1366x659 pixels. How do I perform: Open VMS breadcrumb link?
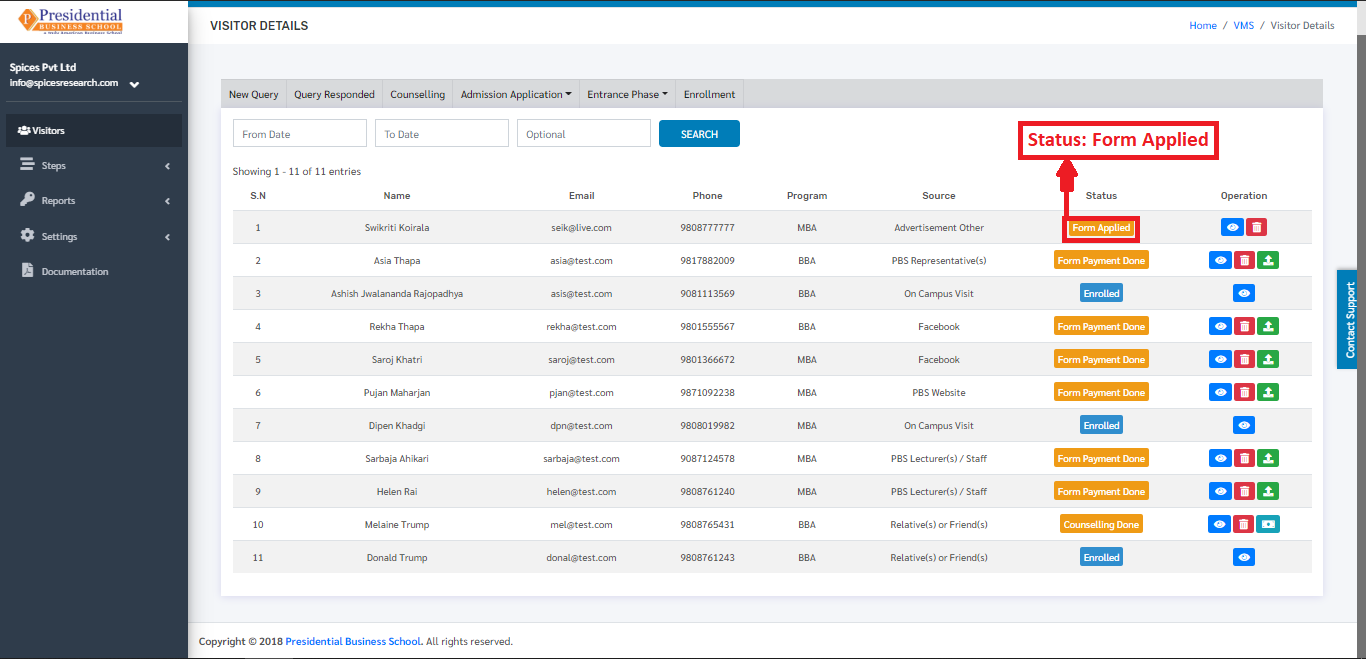1244,25
